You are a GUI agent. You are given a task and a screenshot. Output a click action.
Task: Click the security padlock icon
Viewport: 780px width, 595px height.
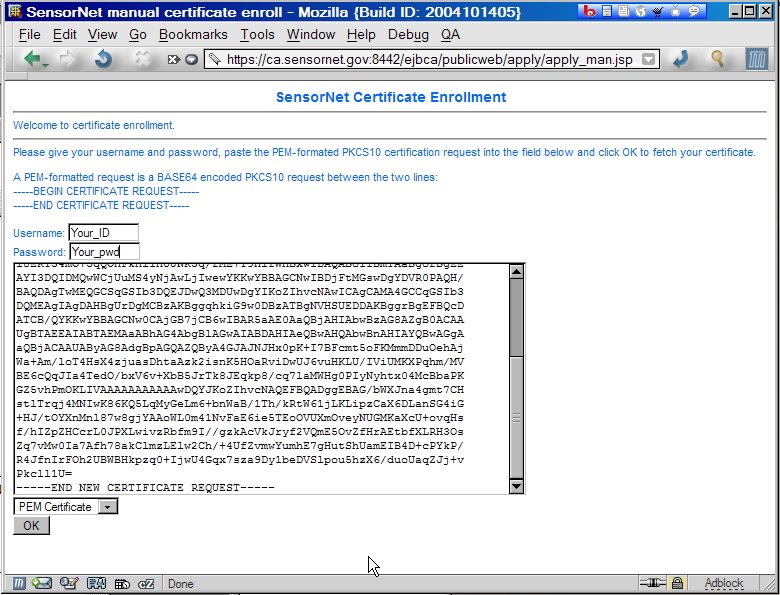[x=677, y=583]
